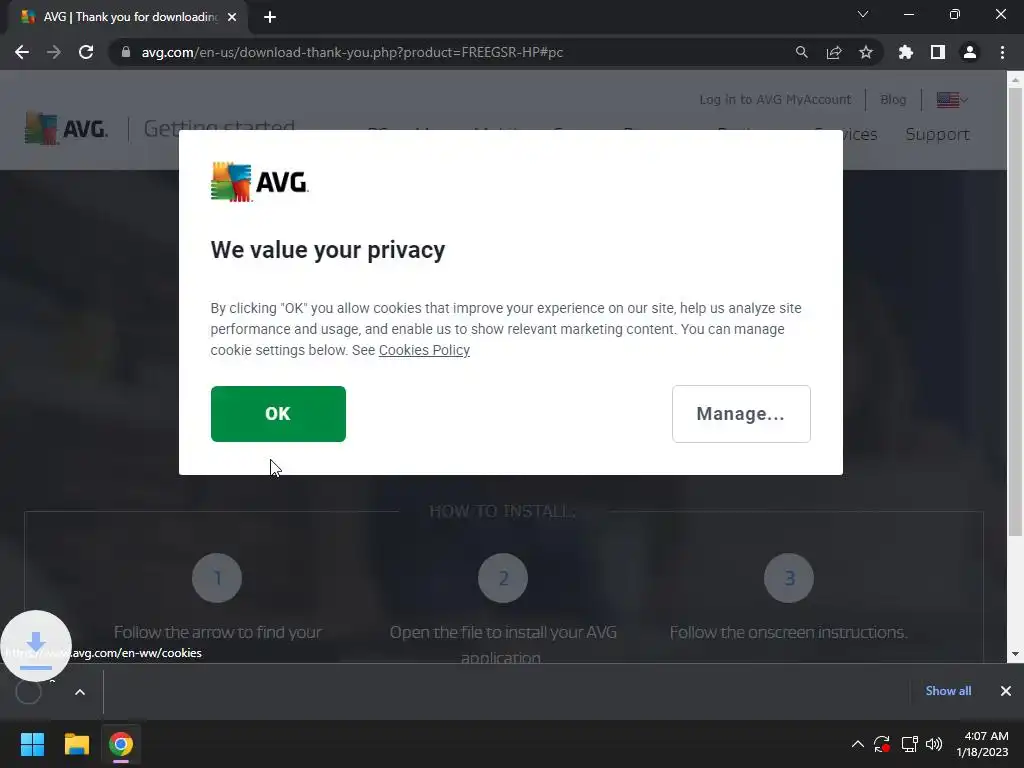Image resolution: width=1024 pixels, height=768 pixels.
Task: Click Show all downloads
Action: coord(948,691)
